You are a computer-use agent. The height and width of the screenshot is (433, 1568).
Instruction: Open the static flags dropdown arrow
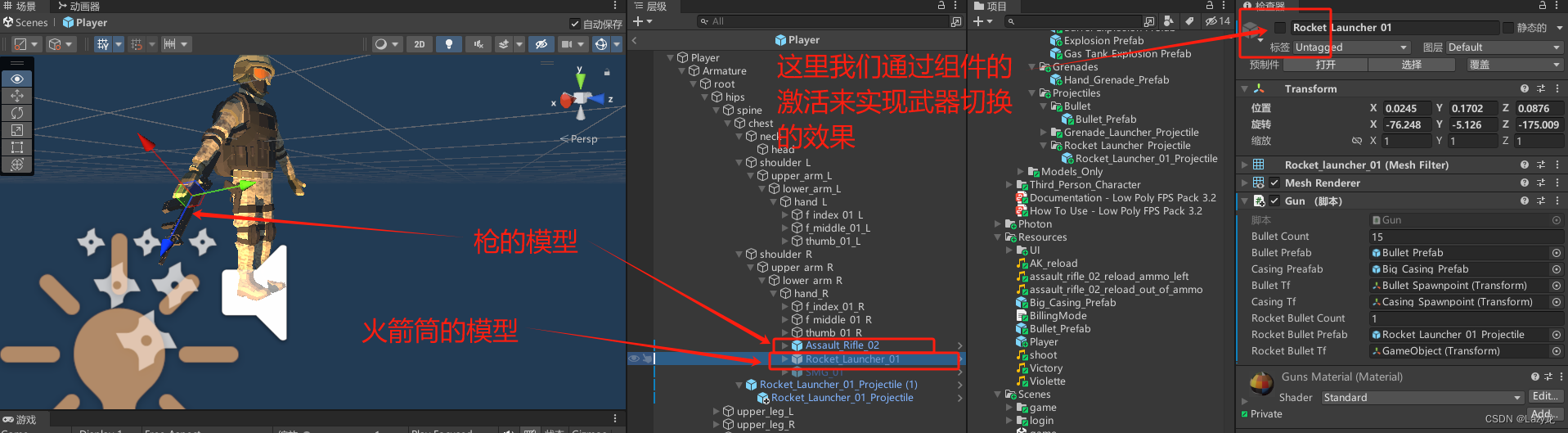1559,28
